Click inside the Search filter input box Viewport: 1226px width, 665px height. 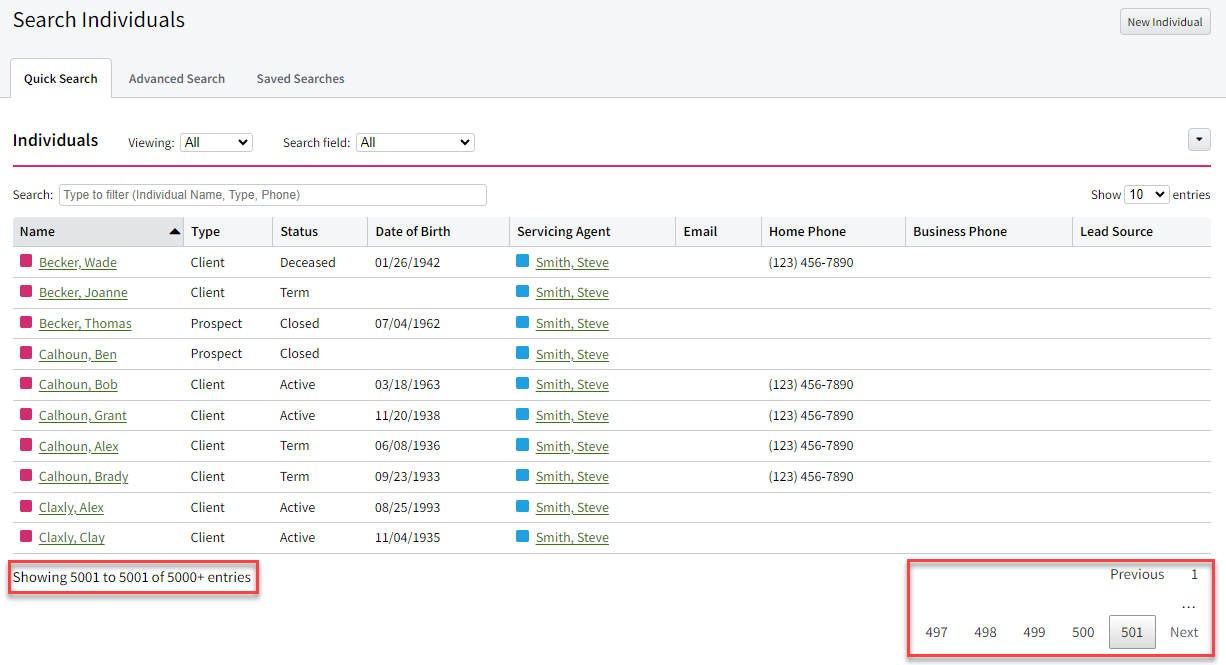(x=272, y=194)
